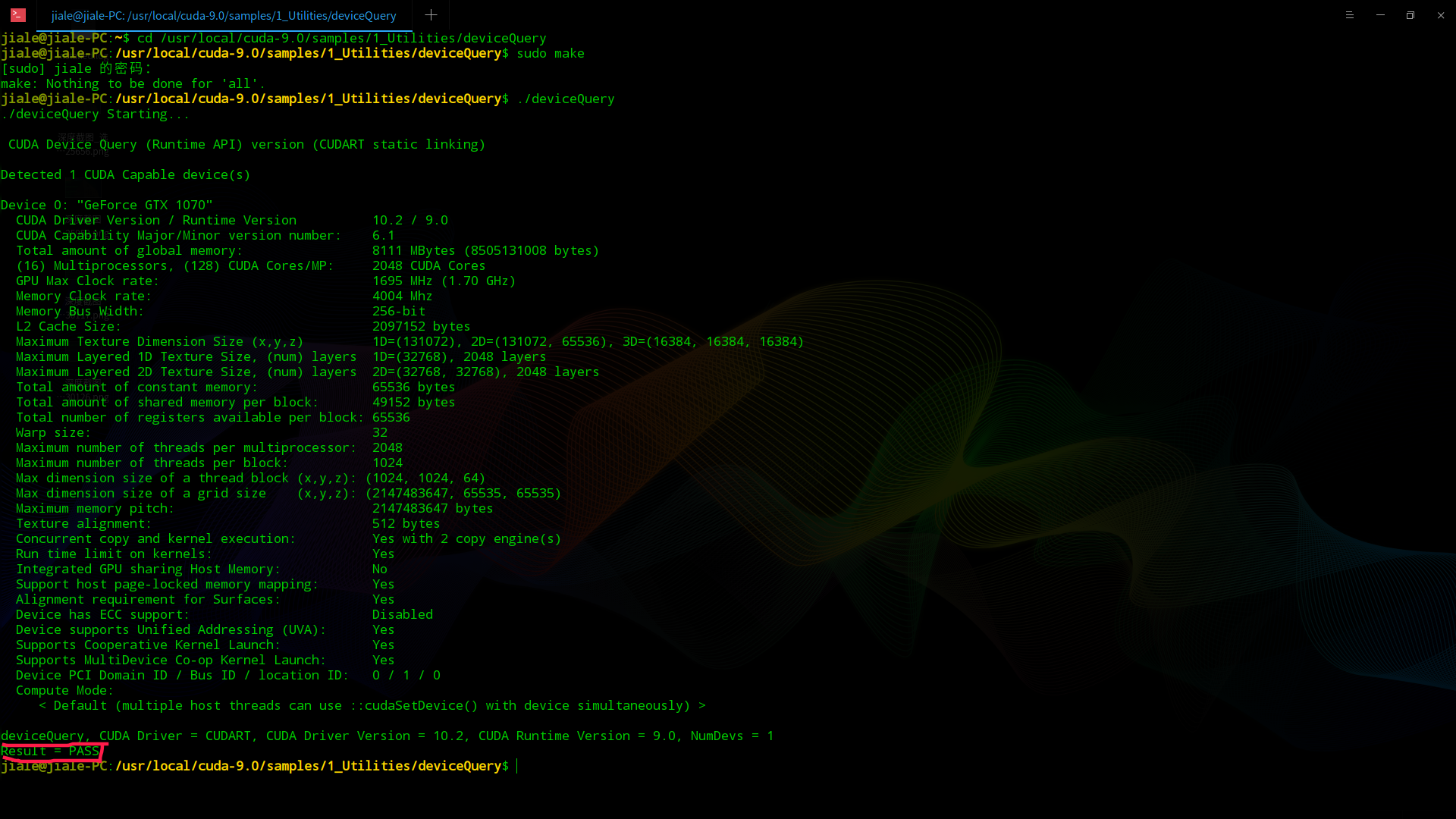This screenshot has width=1456, height=819.
Task: Click 'Maximum number of threads per block:' label
Action: pos(152,463)
